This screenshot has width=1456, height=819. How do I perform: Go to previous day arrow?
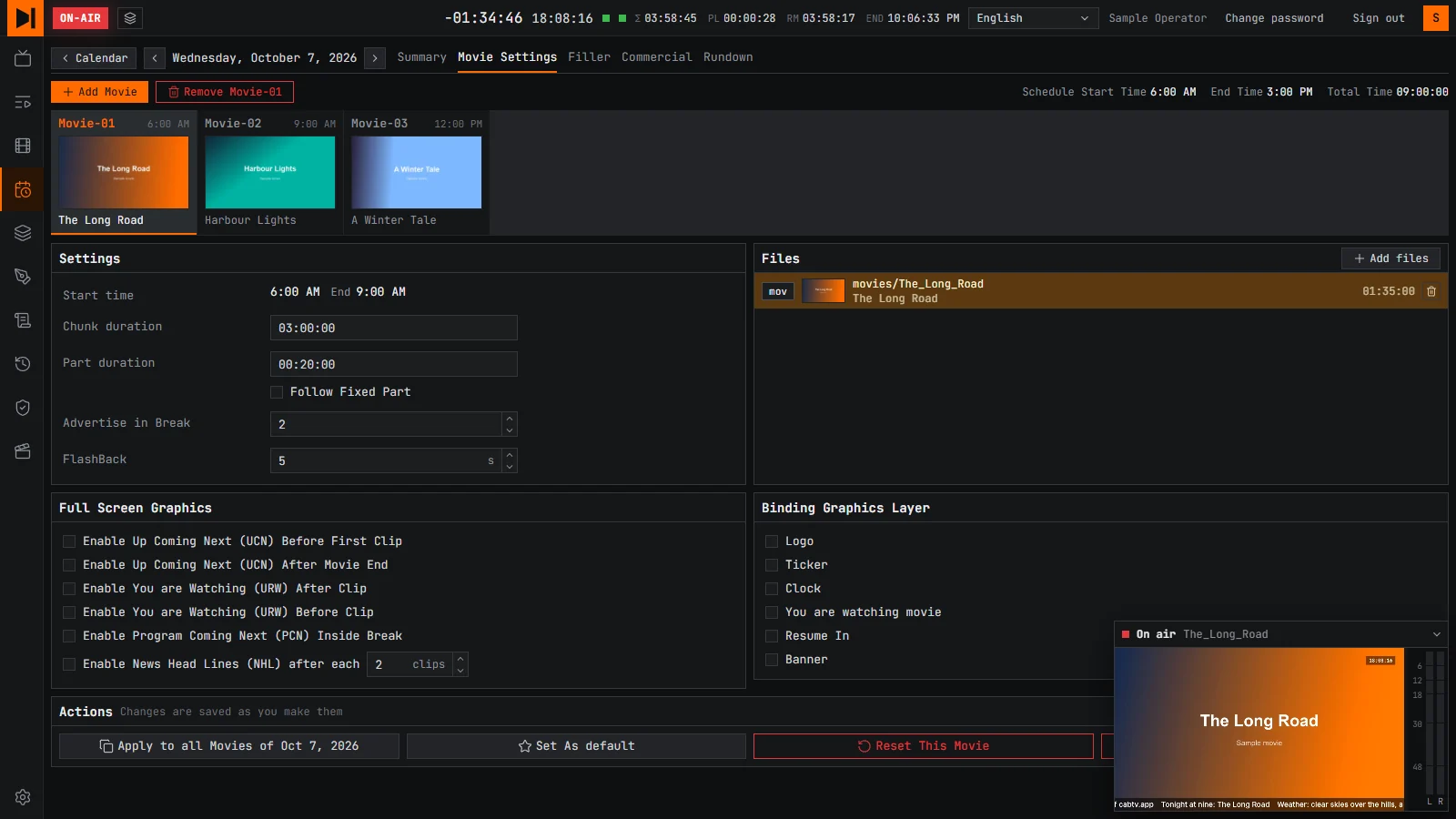coord(155,58)
